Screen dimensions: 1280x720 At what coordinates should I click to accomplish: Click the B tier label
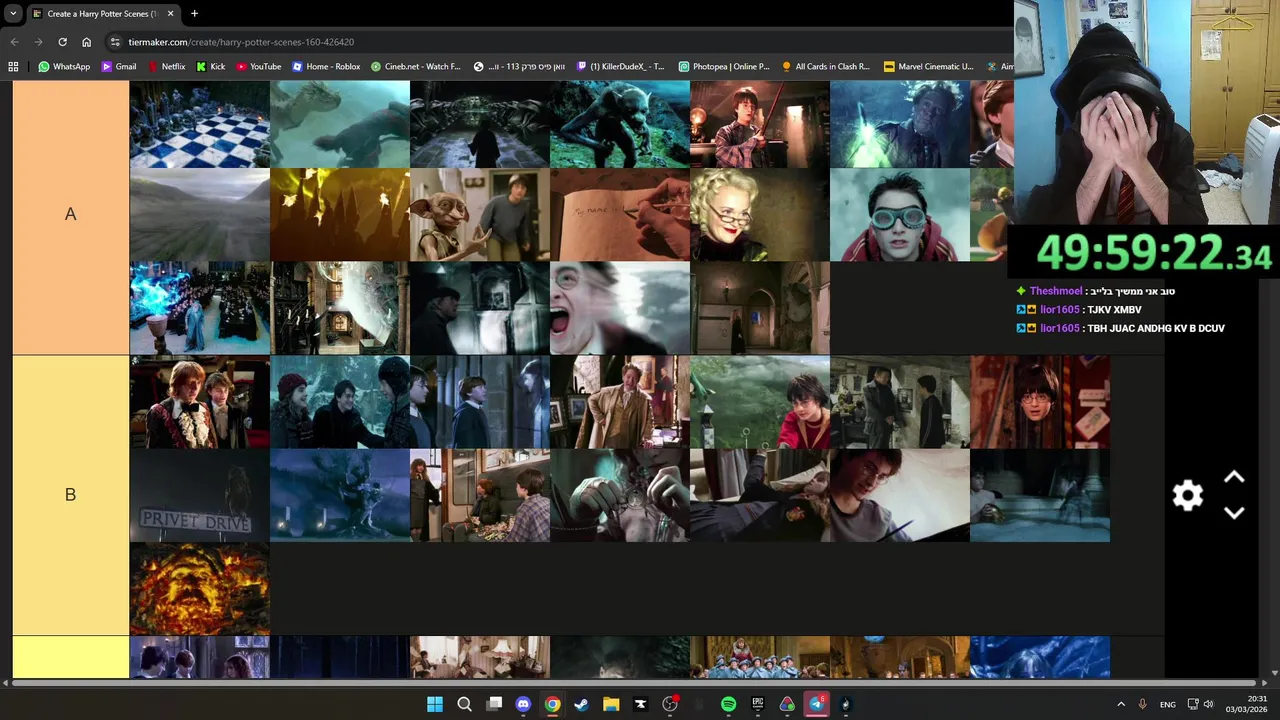[70, 495]
